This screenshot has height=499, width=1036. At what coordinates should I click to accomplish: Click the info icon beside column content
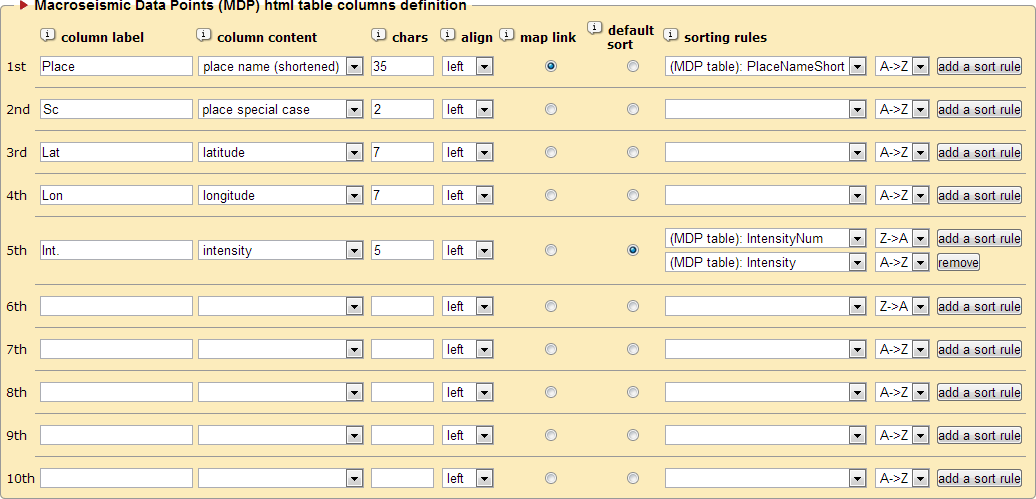pyautogui.click(x=204, y=35)
